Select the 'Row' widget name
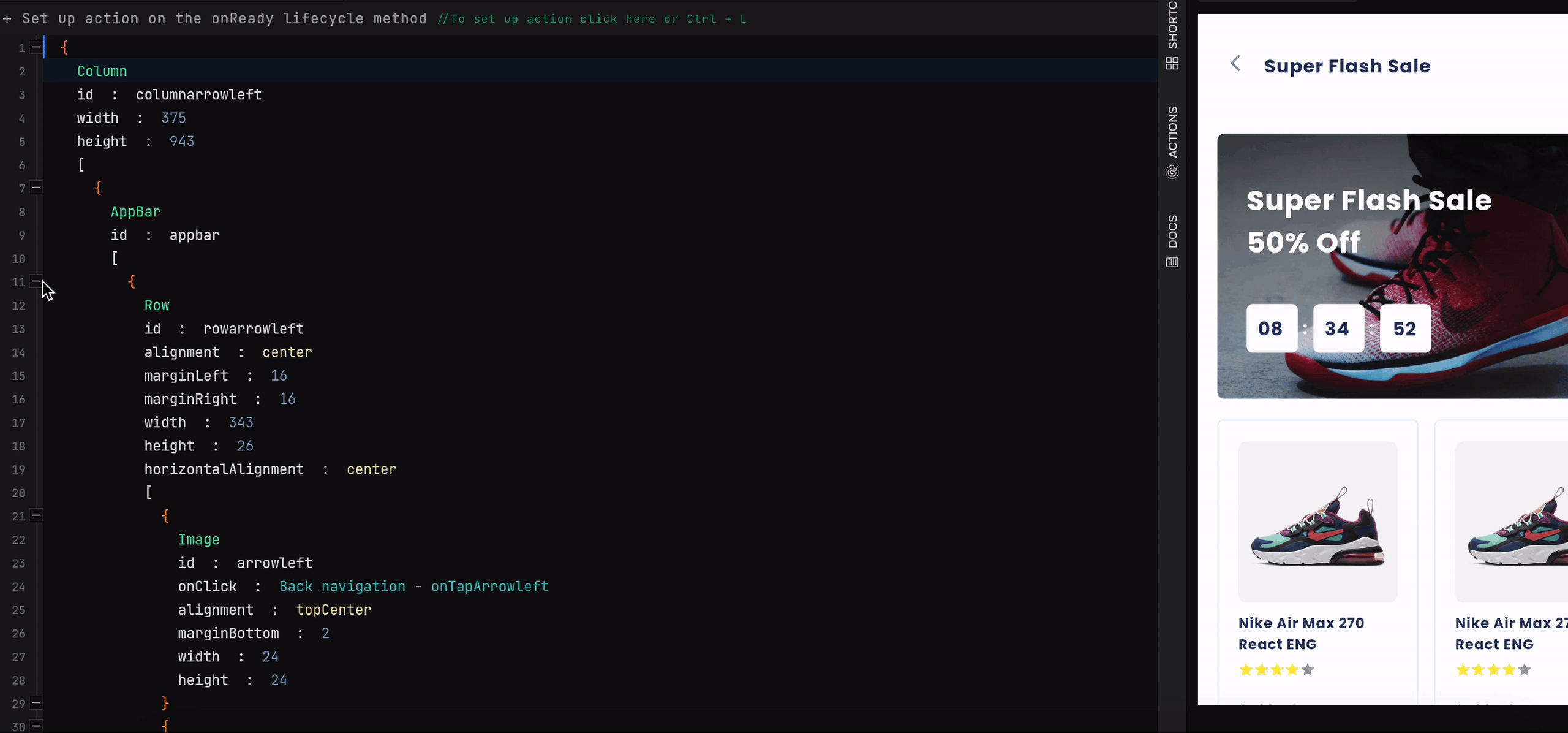1568x733 pixels. pyautogui.click(x=157, y=305)
